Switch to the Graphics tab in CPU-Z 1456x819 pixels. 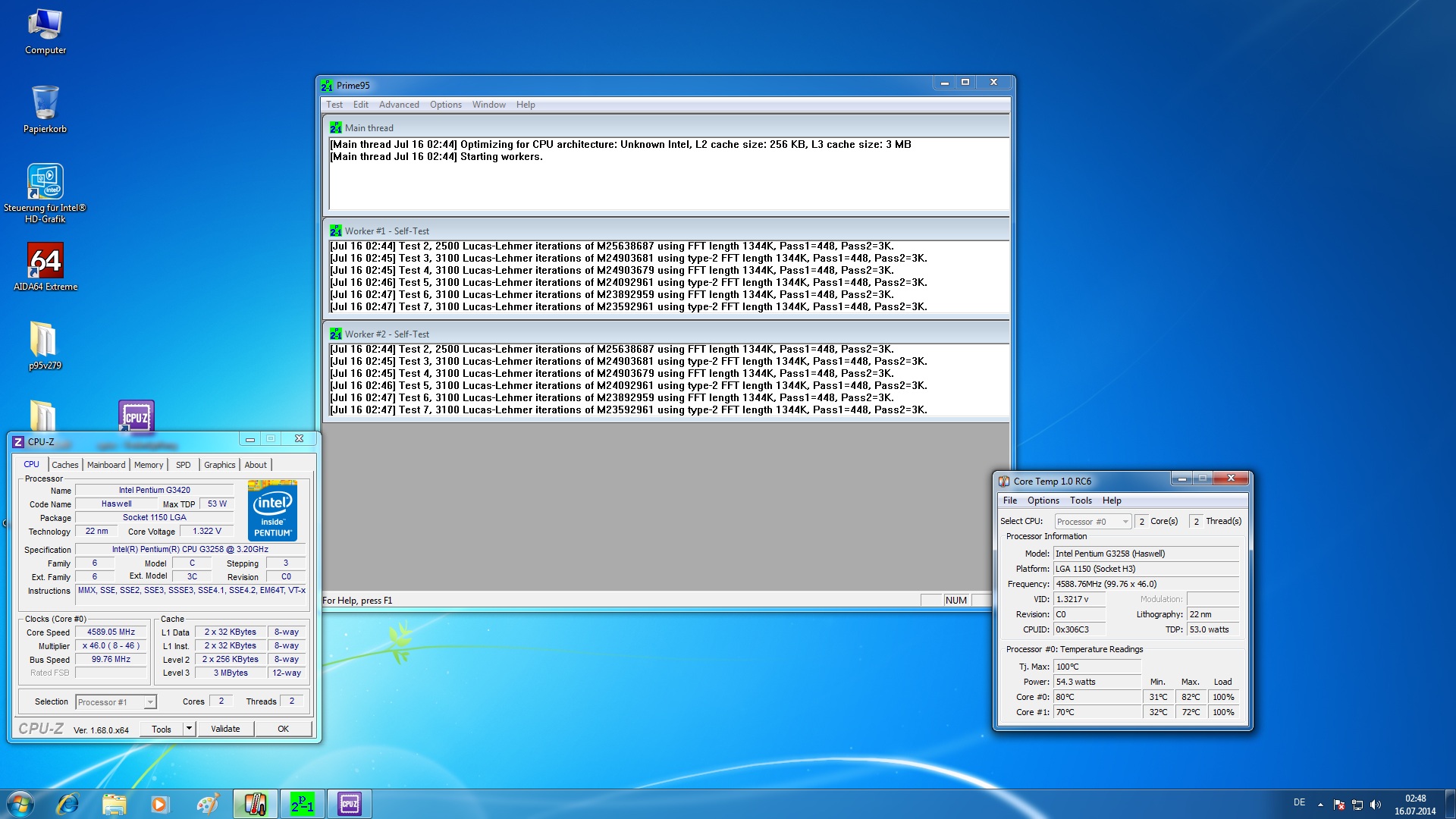(x=220, y=465)
